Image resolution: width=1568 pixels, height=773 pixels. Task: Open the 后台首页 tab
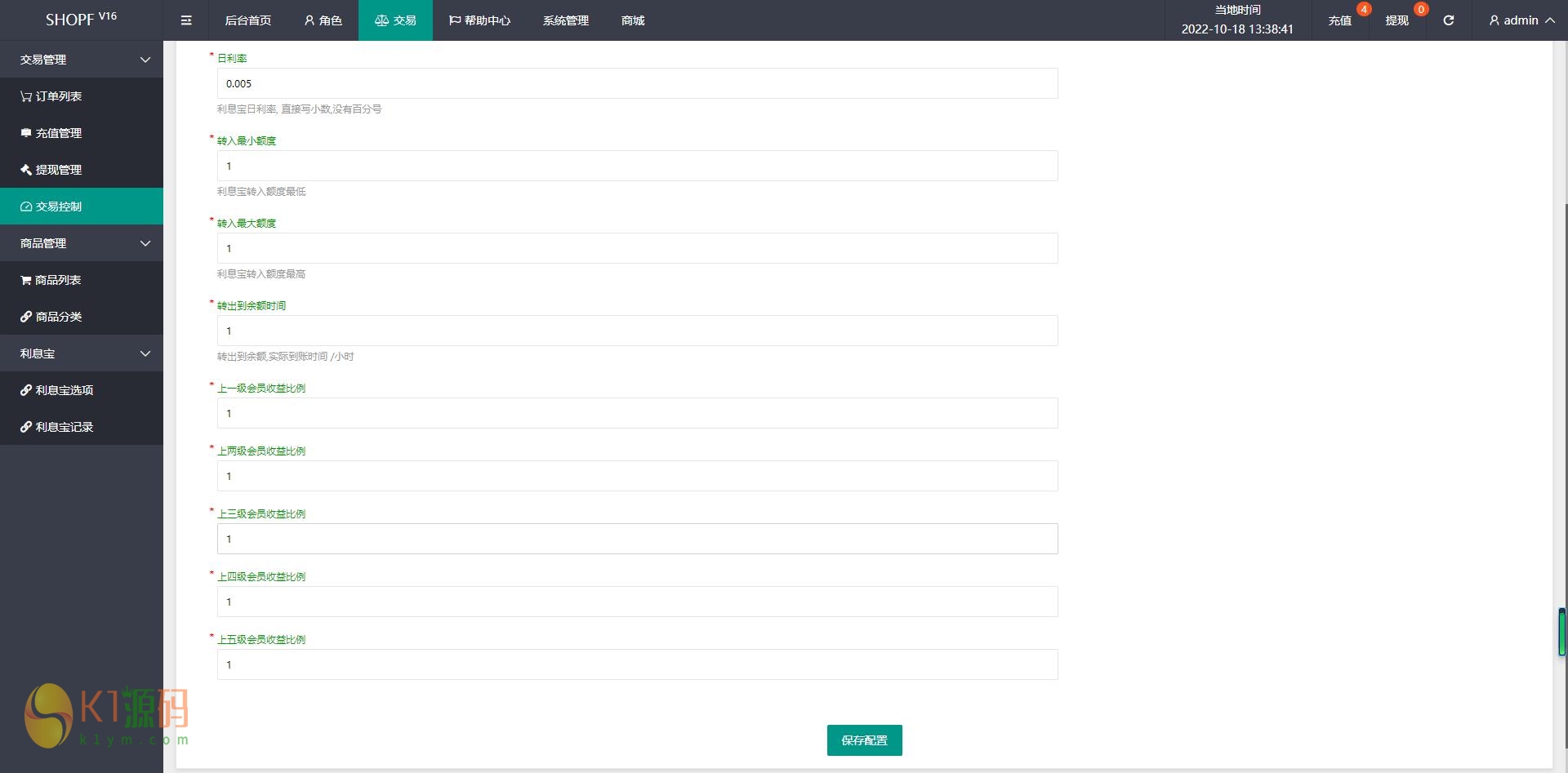point(248,20)
